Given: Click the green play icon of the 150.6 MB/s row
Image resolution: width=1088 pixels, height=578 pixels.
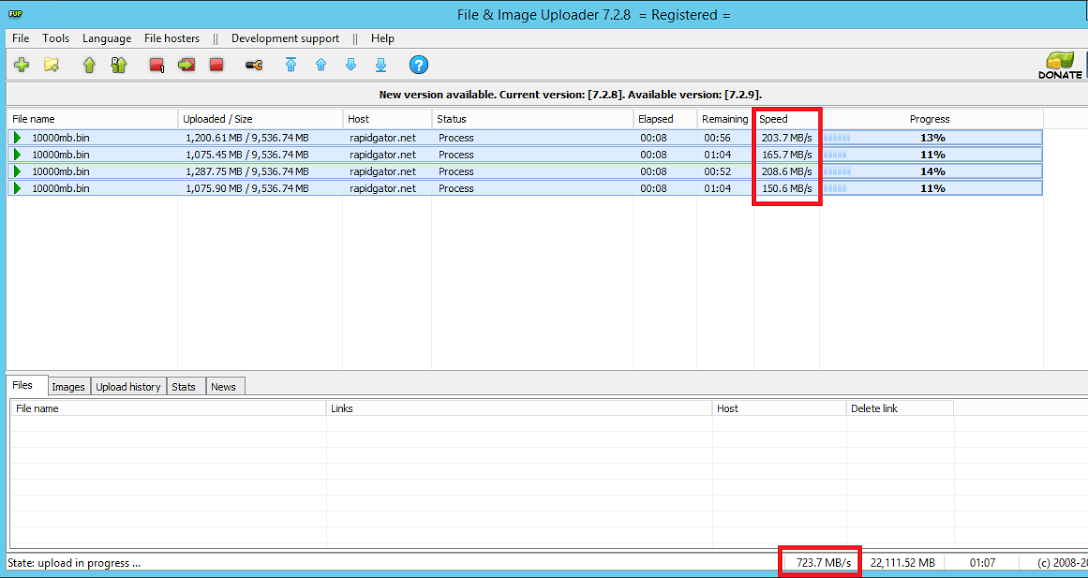Looking at the screenshot, I should point(17,188).
